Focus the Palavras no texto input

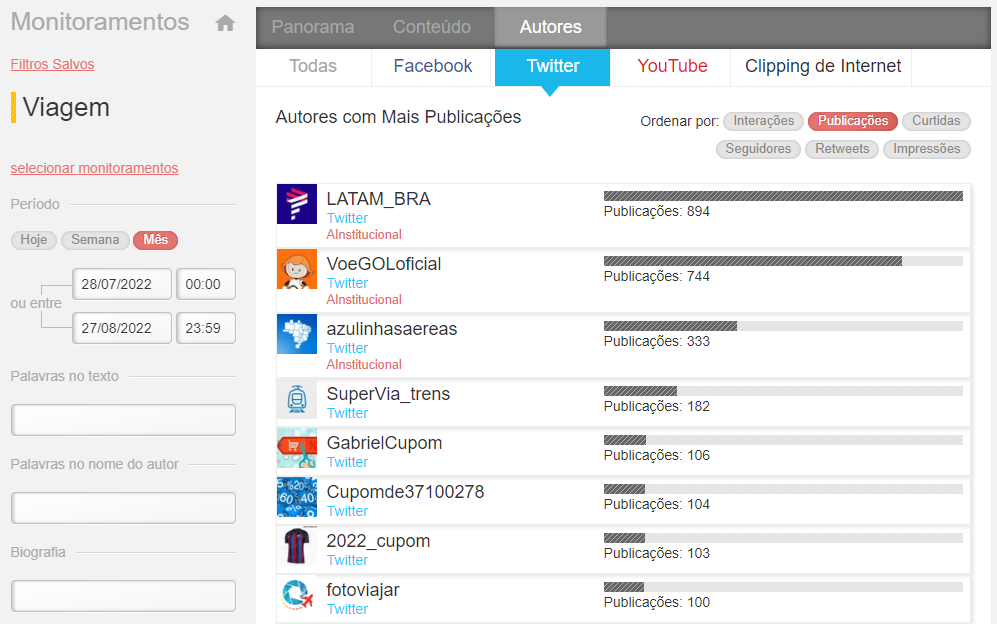pos(123,420)
